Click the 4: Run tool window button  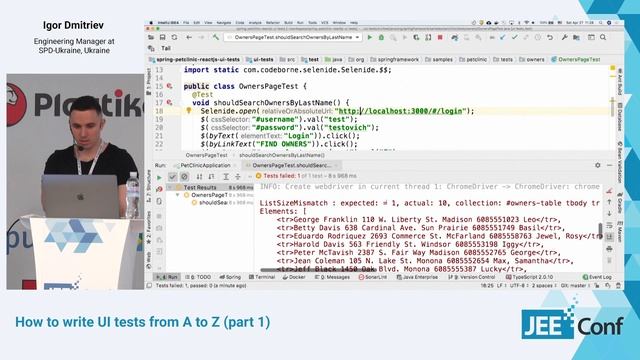pos(167,277)
